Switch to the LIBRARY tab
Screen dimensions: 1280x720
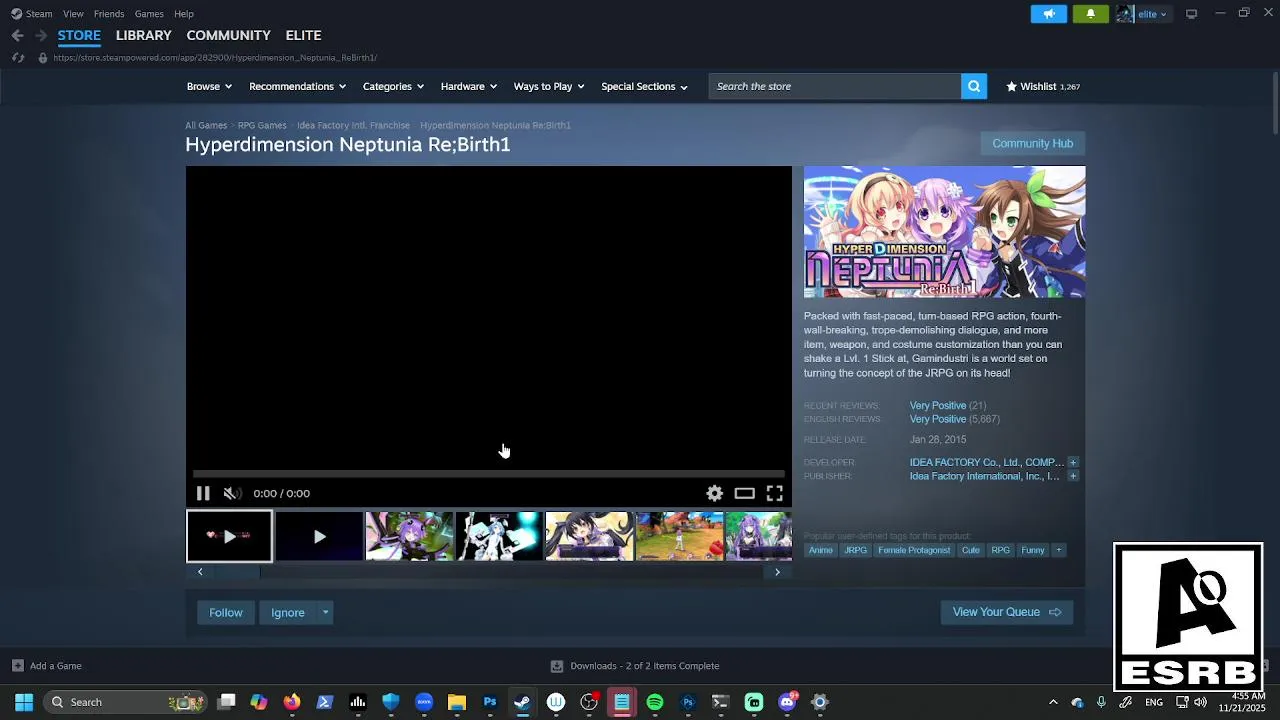click(x=144, y=35)
